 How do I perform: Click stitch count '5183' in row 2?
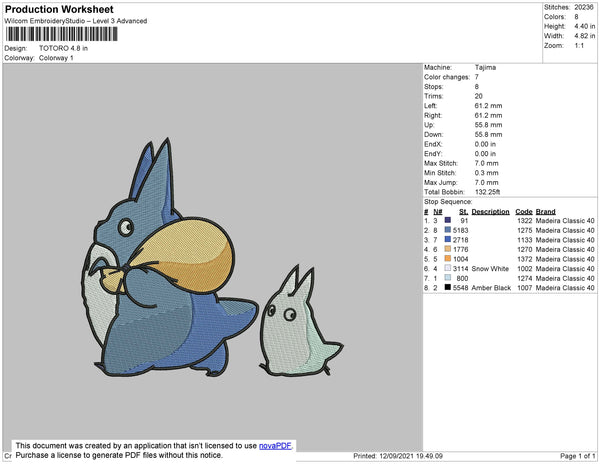pyautogui.click(x=460, y=231)
